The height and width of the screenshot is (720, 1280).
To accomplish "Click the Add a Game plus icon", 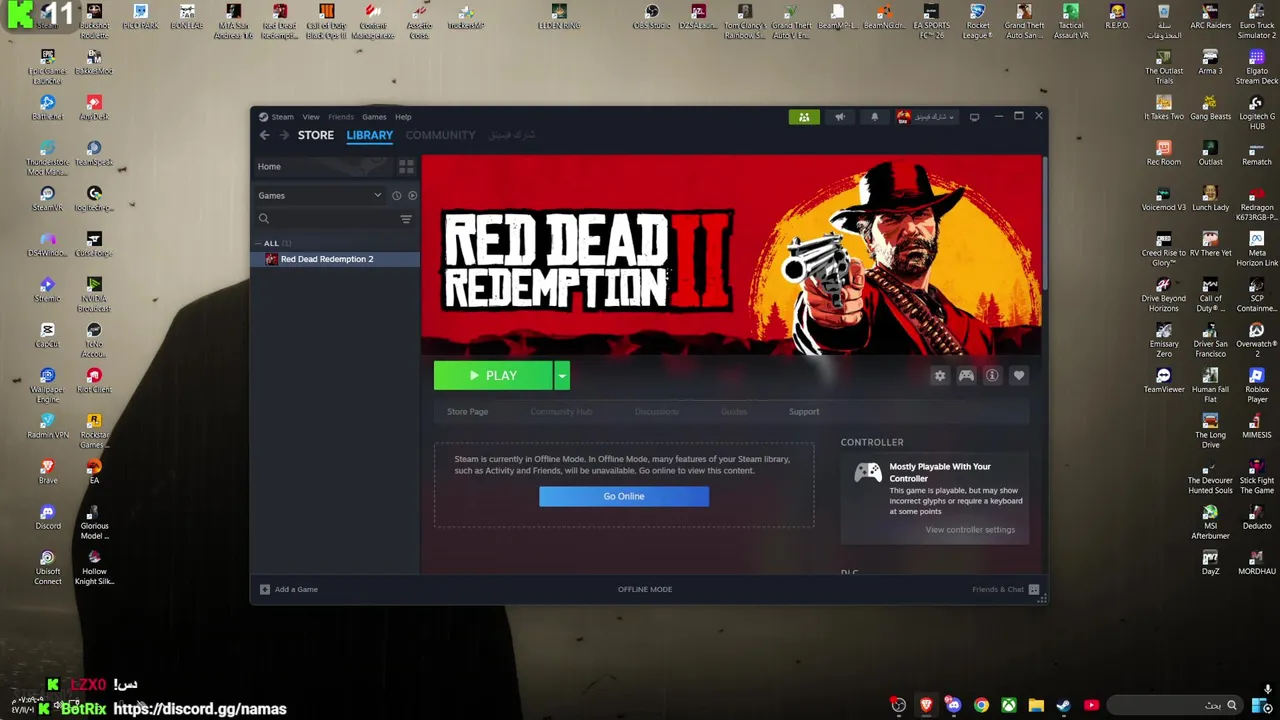I will coord(265,589).
